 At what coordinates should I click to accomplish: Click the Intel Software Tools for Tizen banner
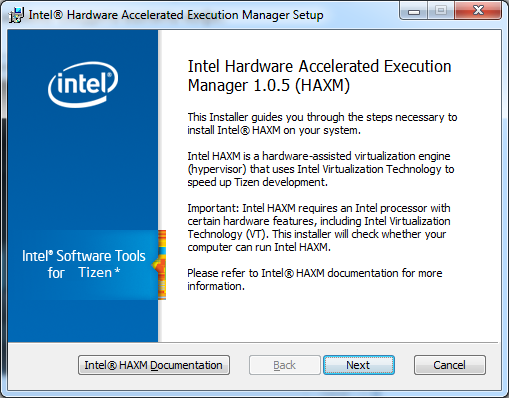pos(84,264)
